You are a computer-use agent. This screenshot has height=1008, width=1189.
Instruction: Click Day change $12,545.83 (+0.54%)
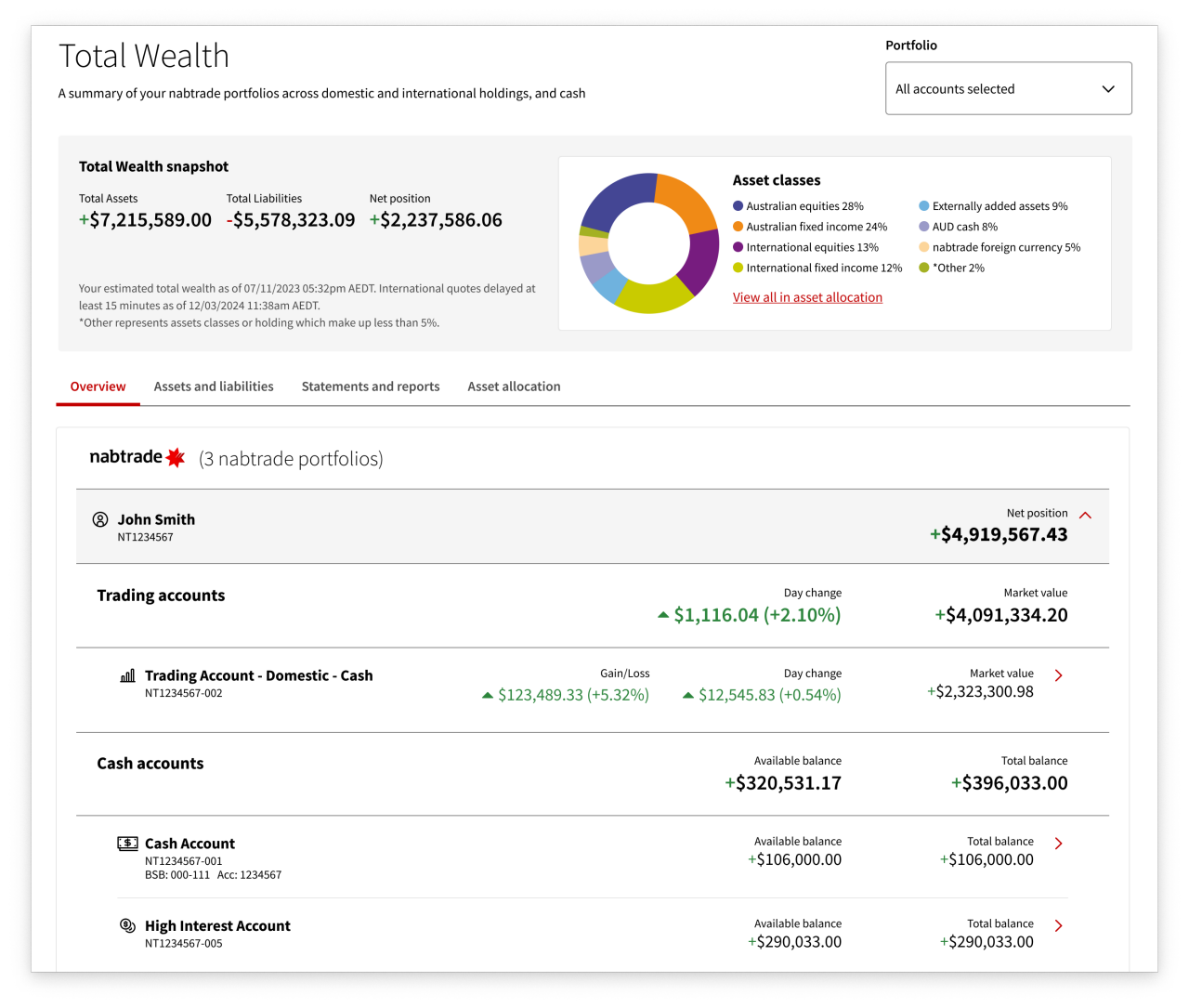tap(762, 695)
